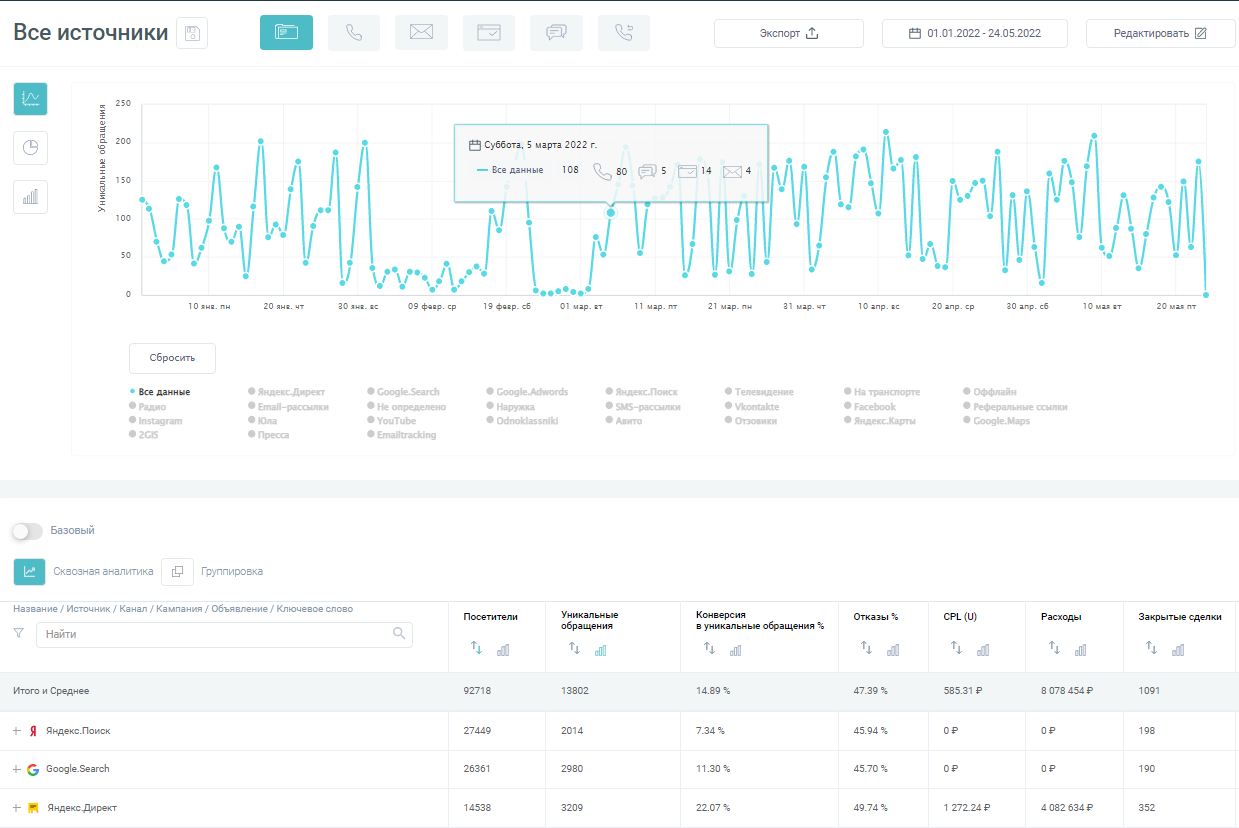1239x828 pixels.
Task: Toggle the Радио legend series
Action: (147, 407)
